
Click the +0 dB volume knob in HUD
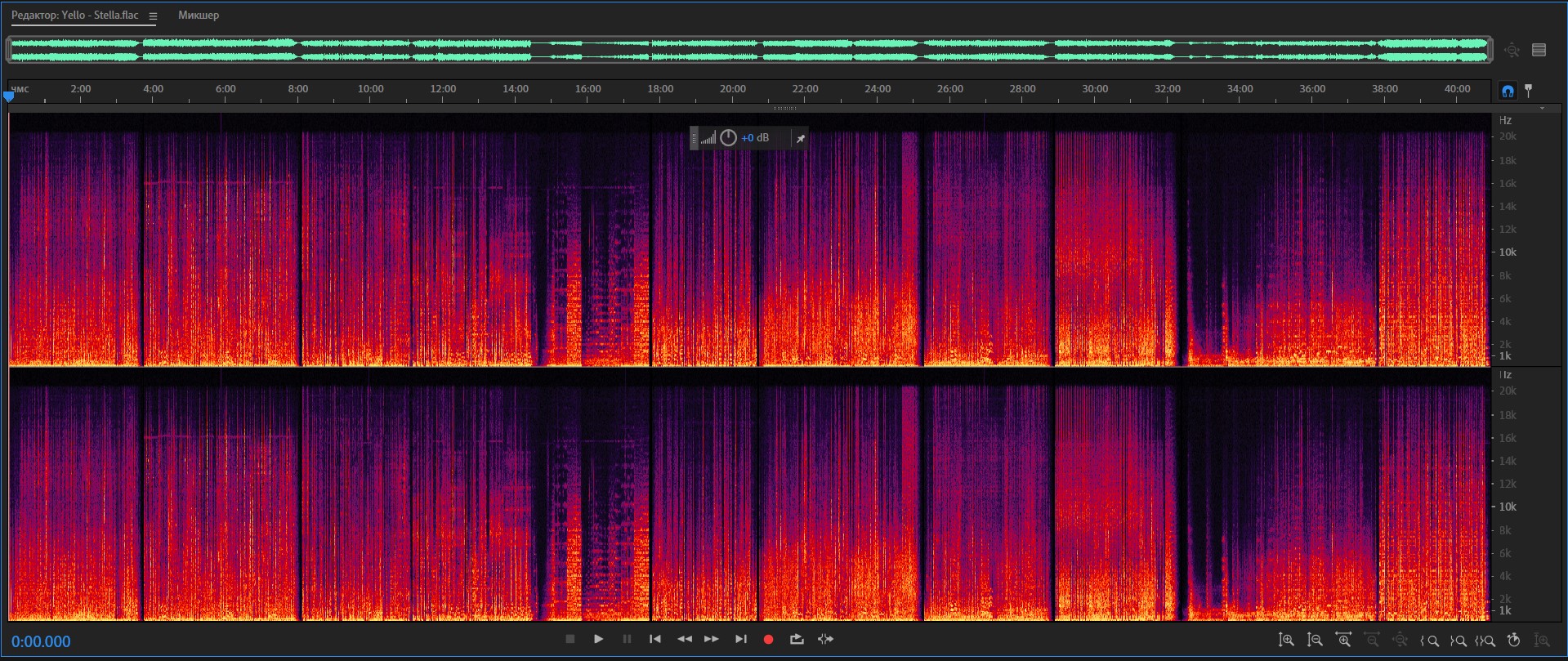[x=728, y=138]
